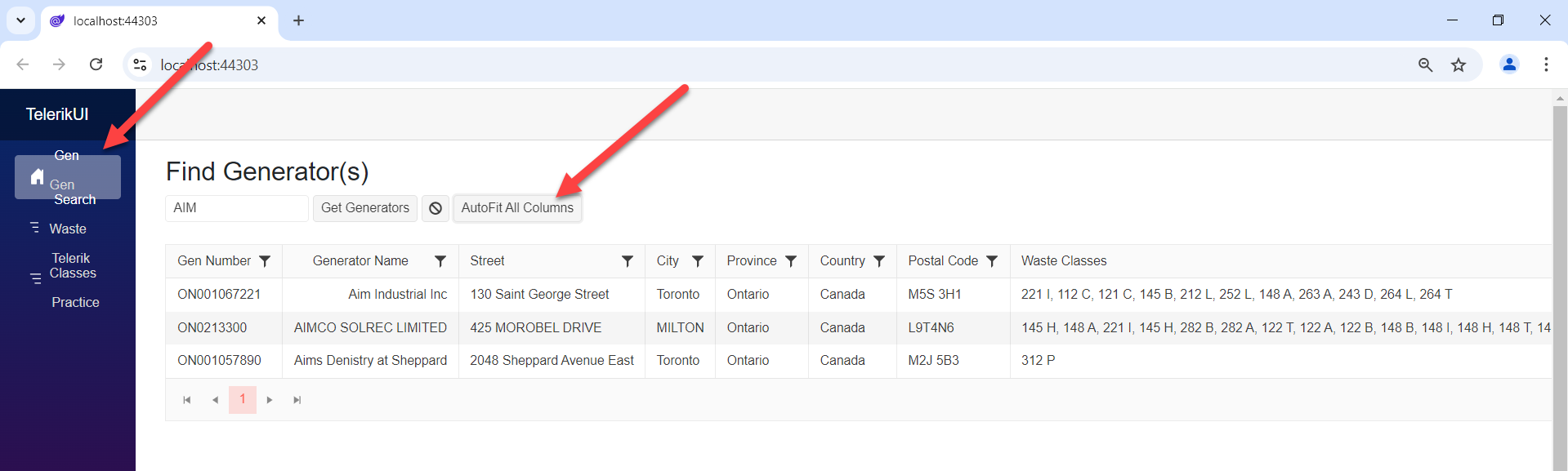This screenshot has width=1568, height=471.
Task: Click the home icon in sidebar
Action: (x=37, y=176)
